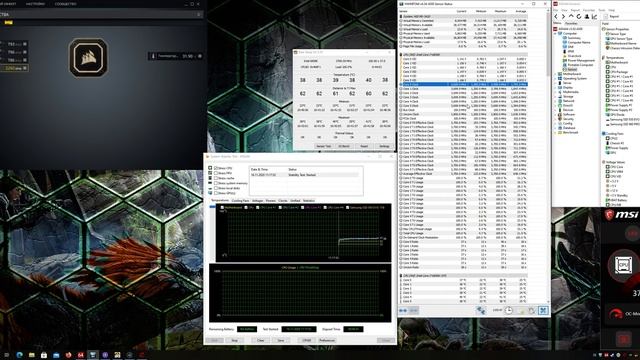640x360 pixels.
Task: Click Settings button in Real Temp window
Action: pos(384,146)
